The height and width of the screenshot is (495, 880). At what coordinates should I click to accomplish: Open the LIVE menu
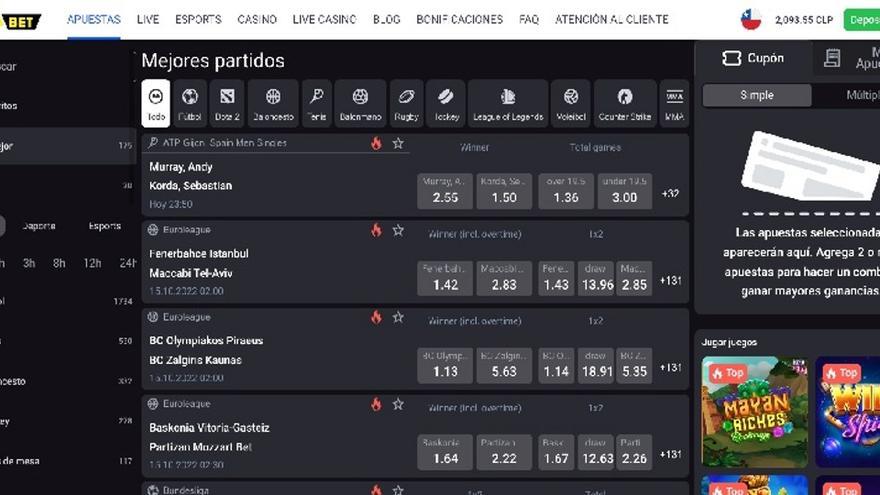tap(148, 20)
